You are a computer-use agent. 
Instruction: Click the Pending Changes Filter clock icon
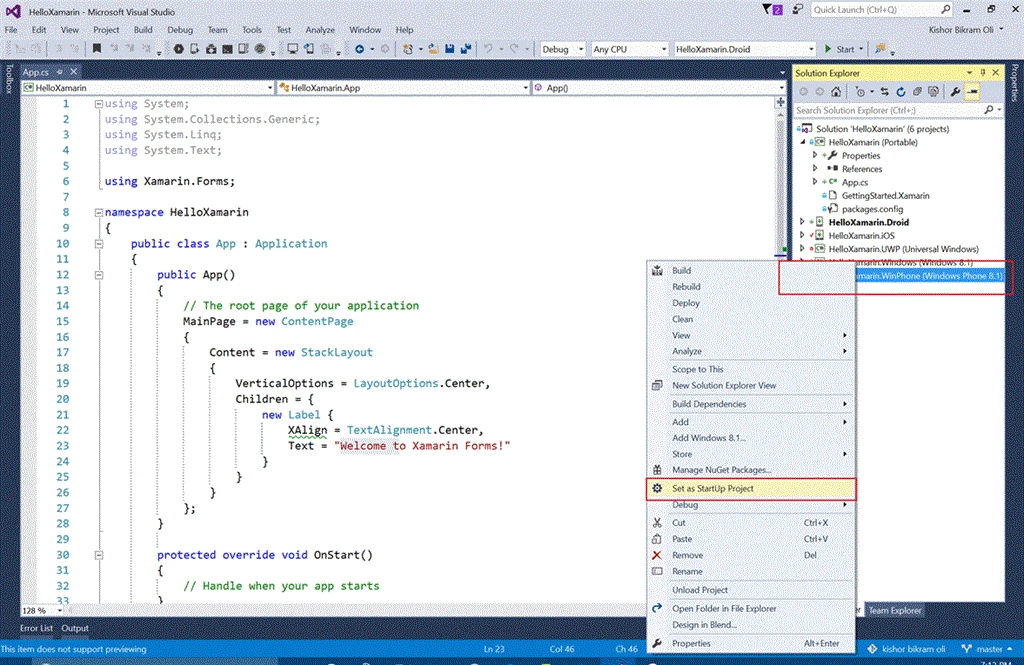point(860,92)
